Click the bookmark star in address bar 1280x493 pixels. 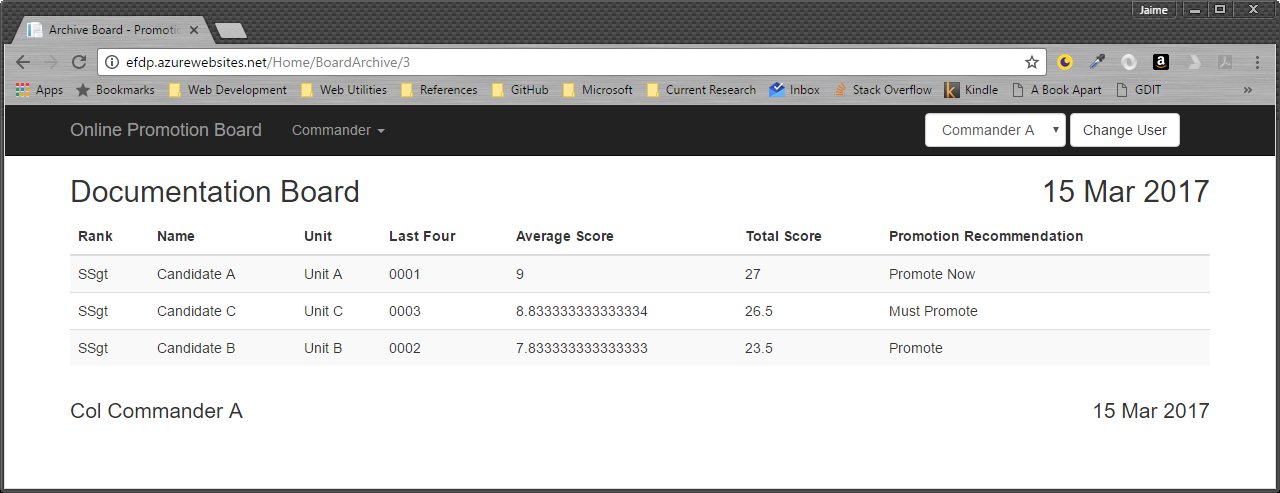coord(1032,62)
